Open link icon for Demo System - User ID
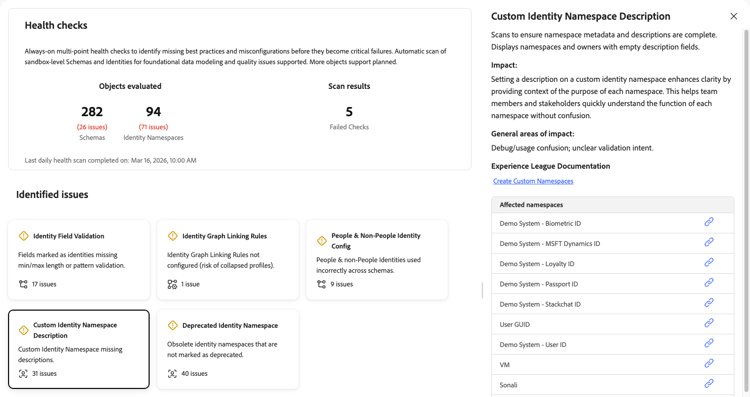The height and width of the screenshot is (397, 750). [x=709, y=343]
